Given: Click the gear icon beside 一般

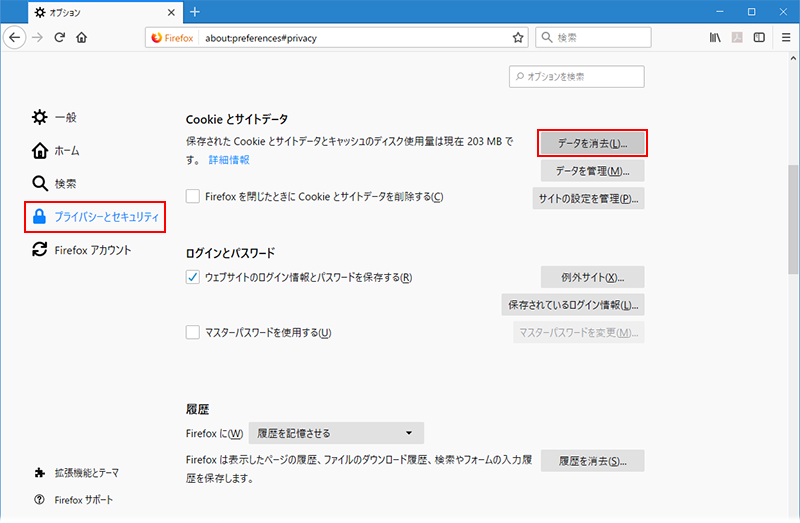Looking at the screenshot, I should pyautogui.click(x=40, y=117).
